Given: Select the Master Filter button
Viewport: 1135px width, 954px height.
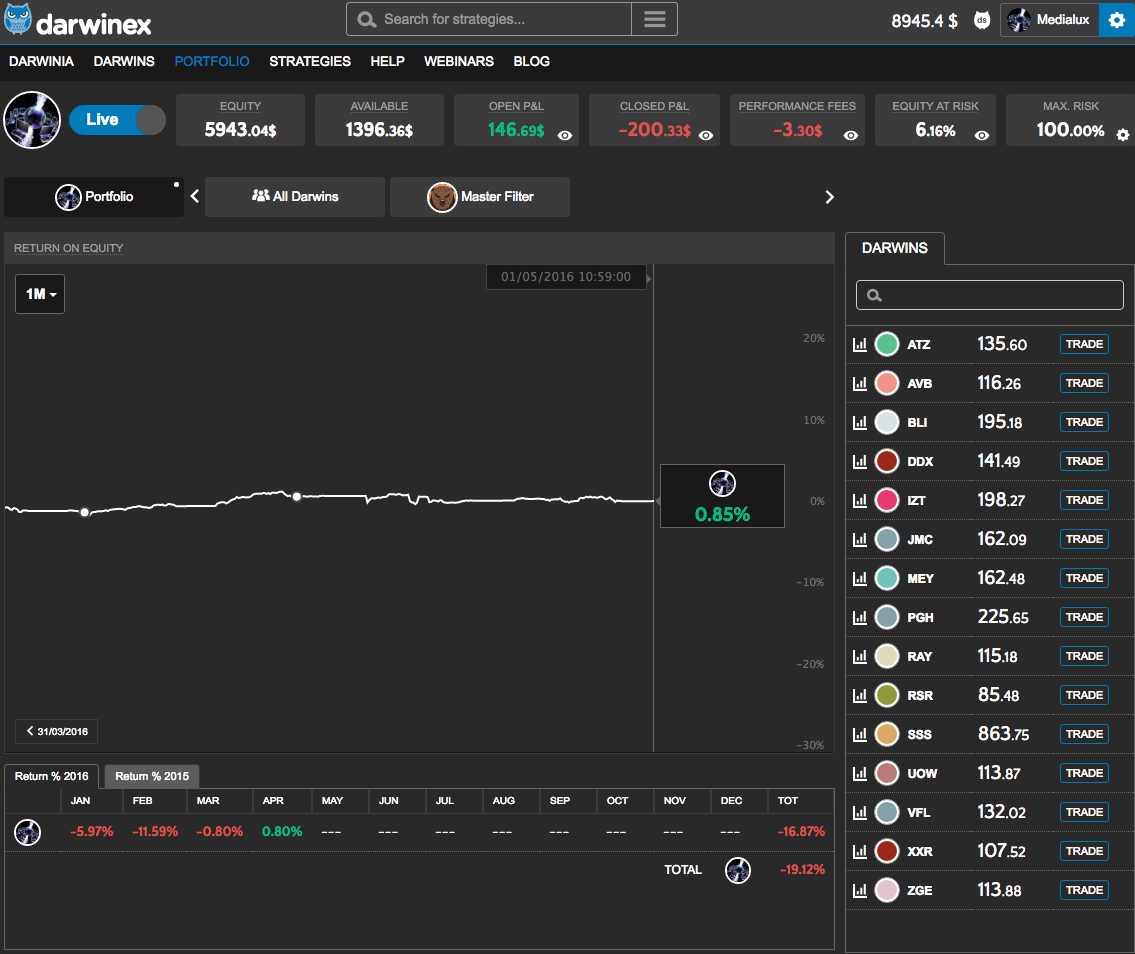Looking at the screenshot, I should tap(480, 197).
